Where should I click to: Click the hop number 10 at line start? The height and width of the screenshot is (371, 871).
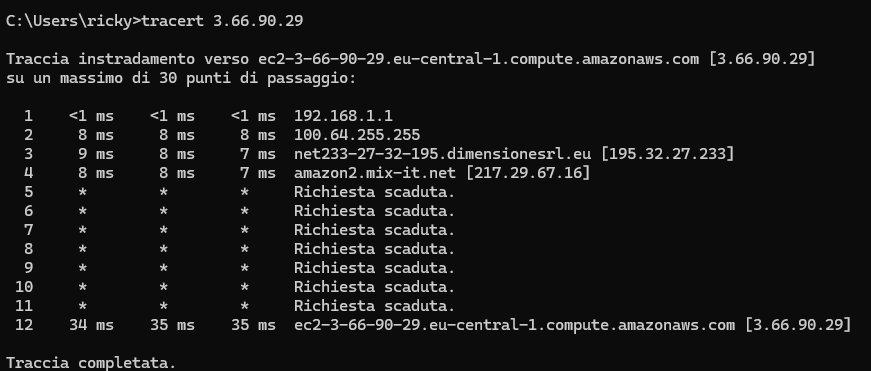pos(24,287)
